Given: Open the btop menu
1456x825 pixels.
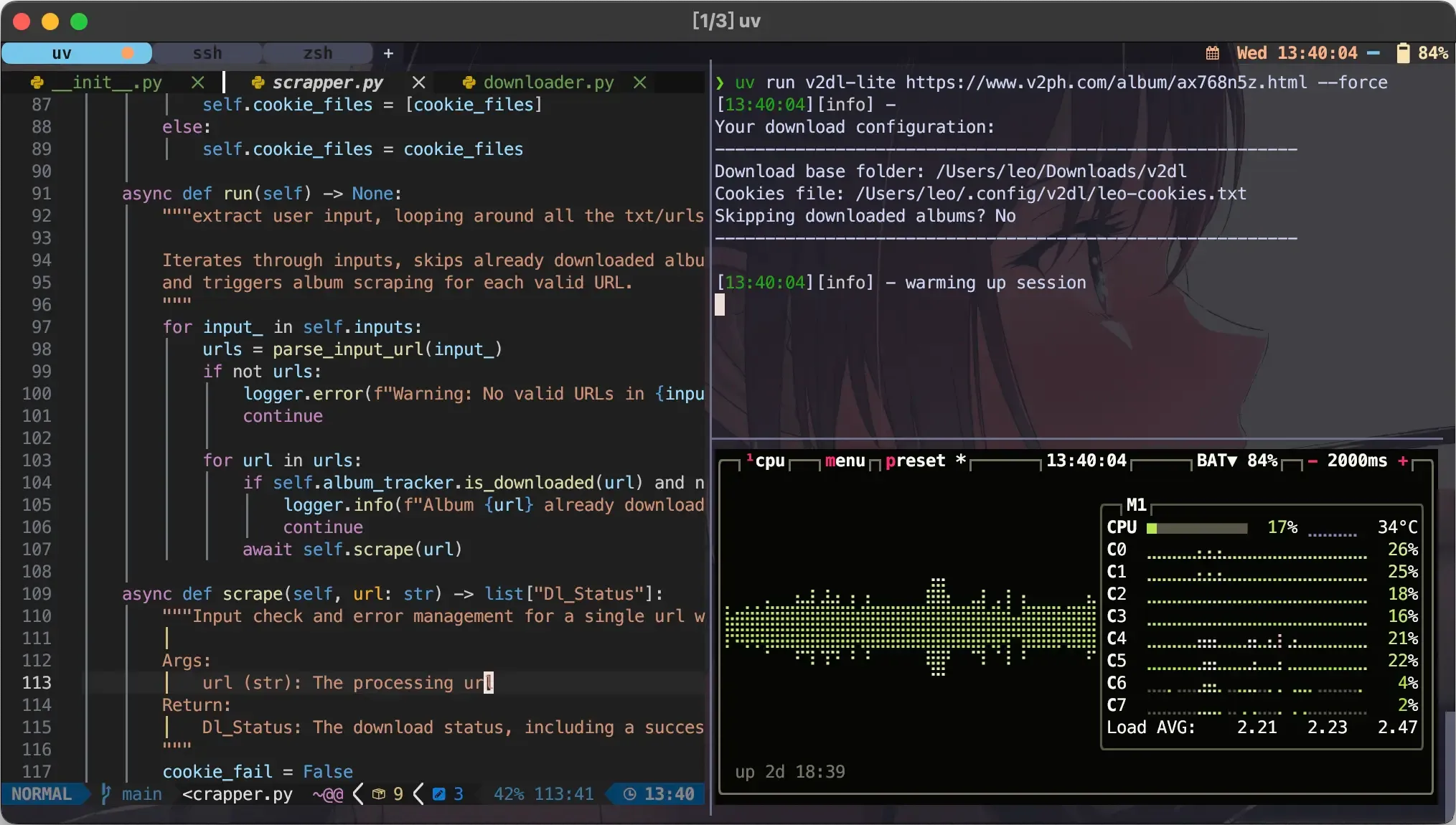Looking at the screenshot, I should pyautogui.click(x=845, y=461).
